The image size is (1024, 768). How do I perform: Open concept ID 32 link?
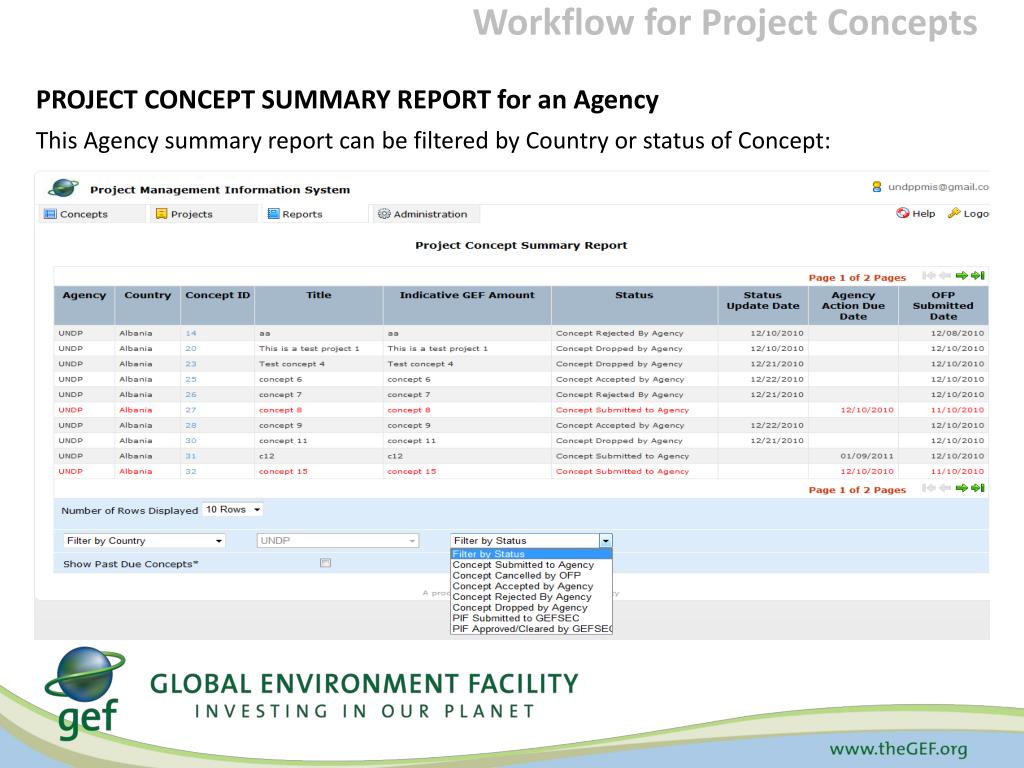click(x=191, y=472)
